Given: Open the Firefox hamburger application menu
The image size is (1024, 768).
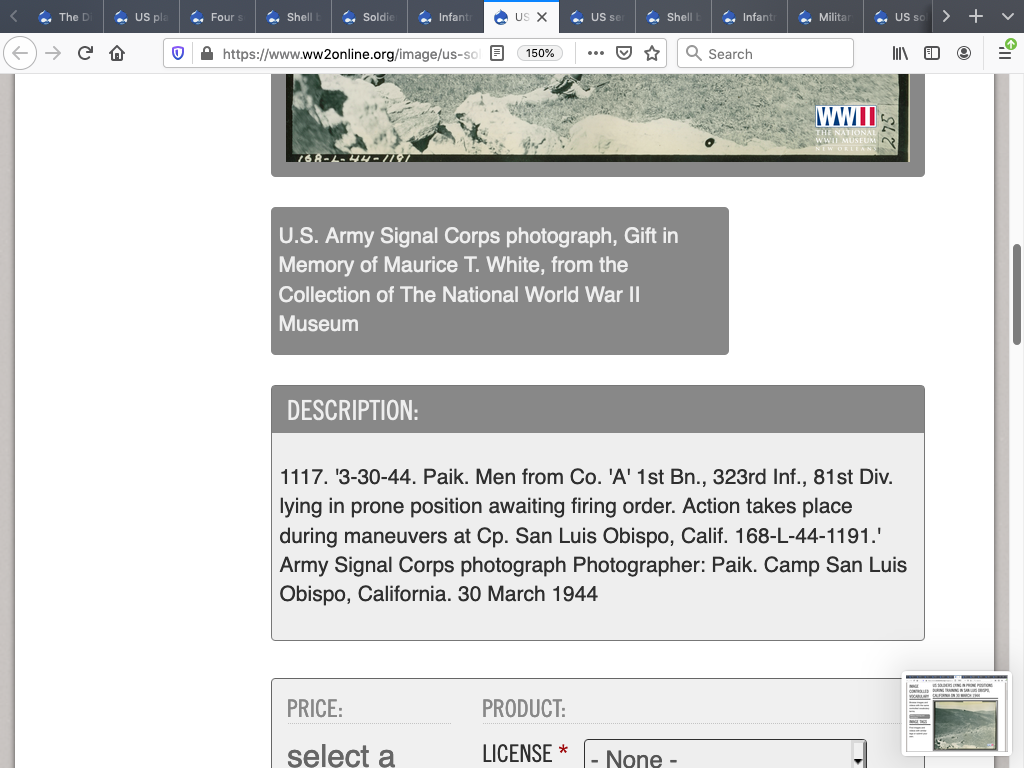Looking at the screenshot, I should pos(1004,54).
